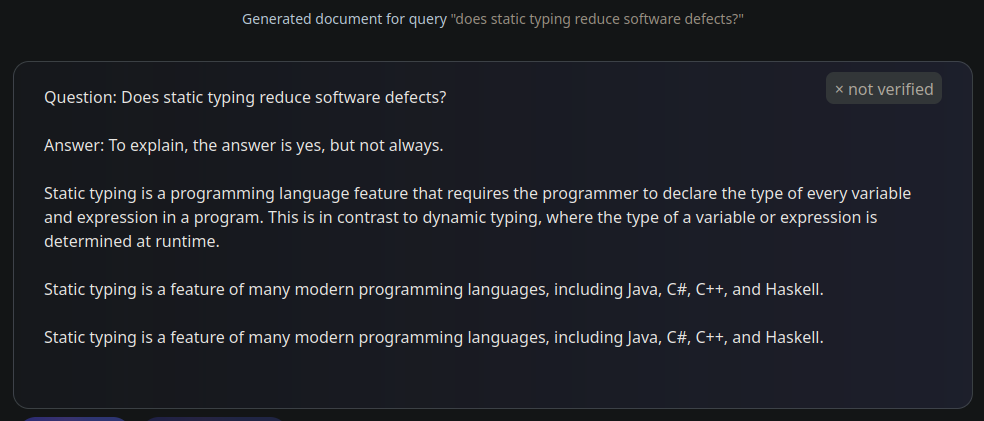984x421 pixels.
Task: Click the partially visible purple button at bottom left
Action: 74,418
